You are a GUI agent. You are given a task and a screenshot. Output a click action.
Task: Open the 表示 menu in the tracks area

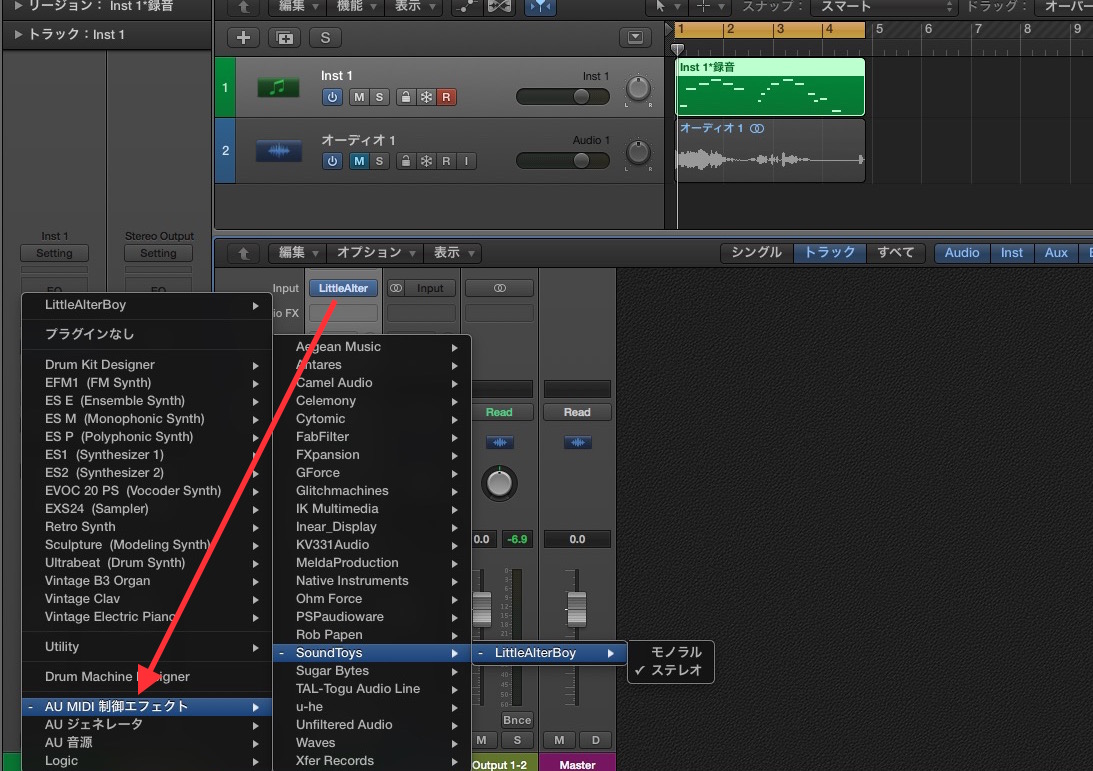point(415,6)
